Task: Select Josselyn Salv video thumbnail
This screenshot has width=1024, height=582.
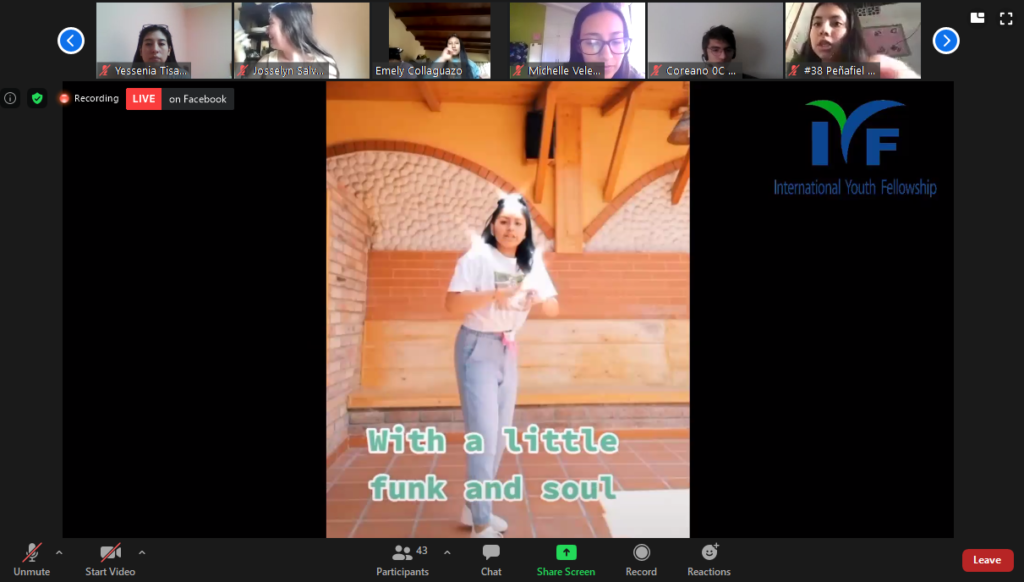Action: coord(302,40)
